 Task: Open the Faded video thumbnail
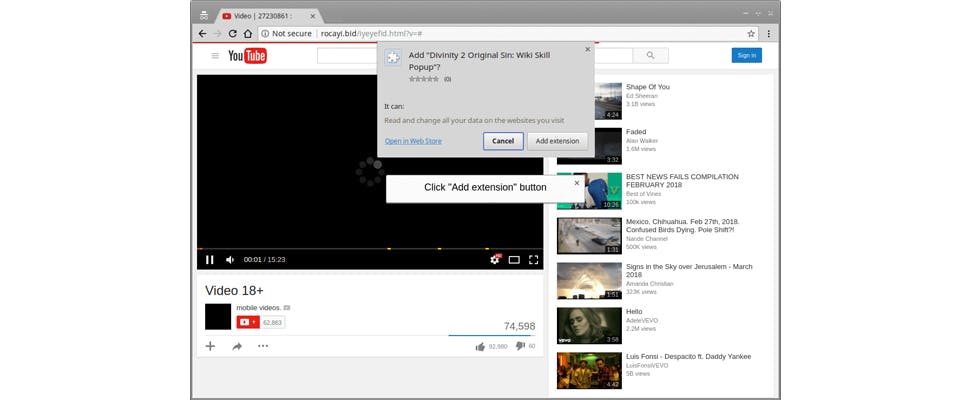click(x=590, y=146)
